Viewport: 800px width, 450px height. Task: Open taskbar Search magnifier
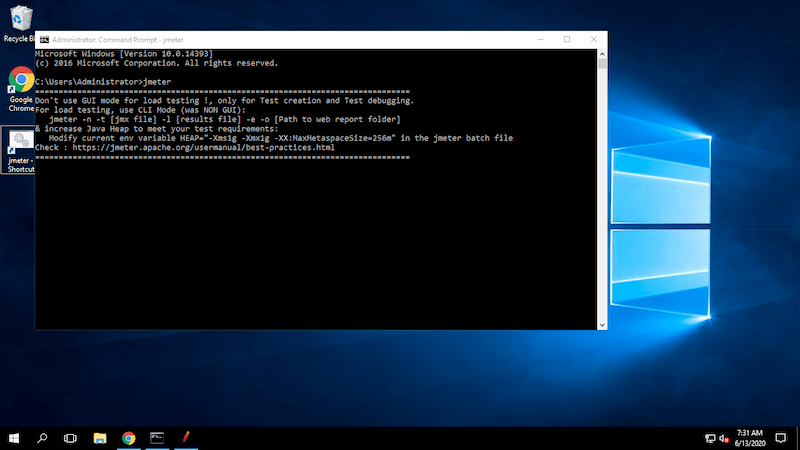point(42,438)
